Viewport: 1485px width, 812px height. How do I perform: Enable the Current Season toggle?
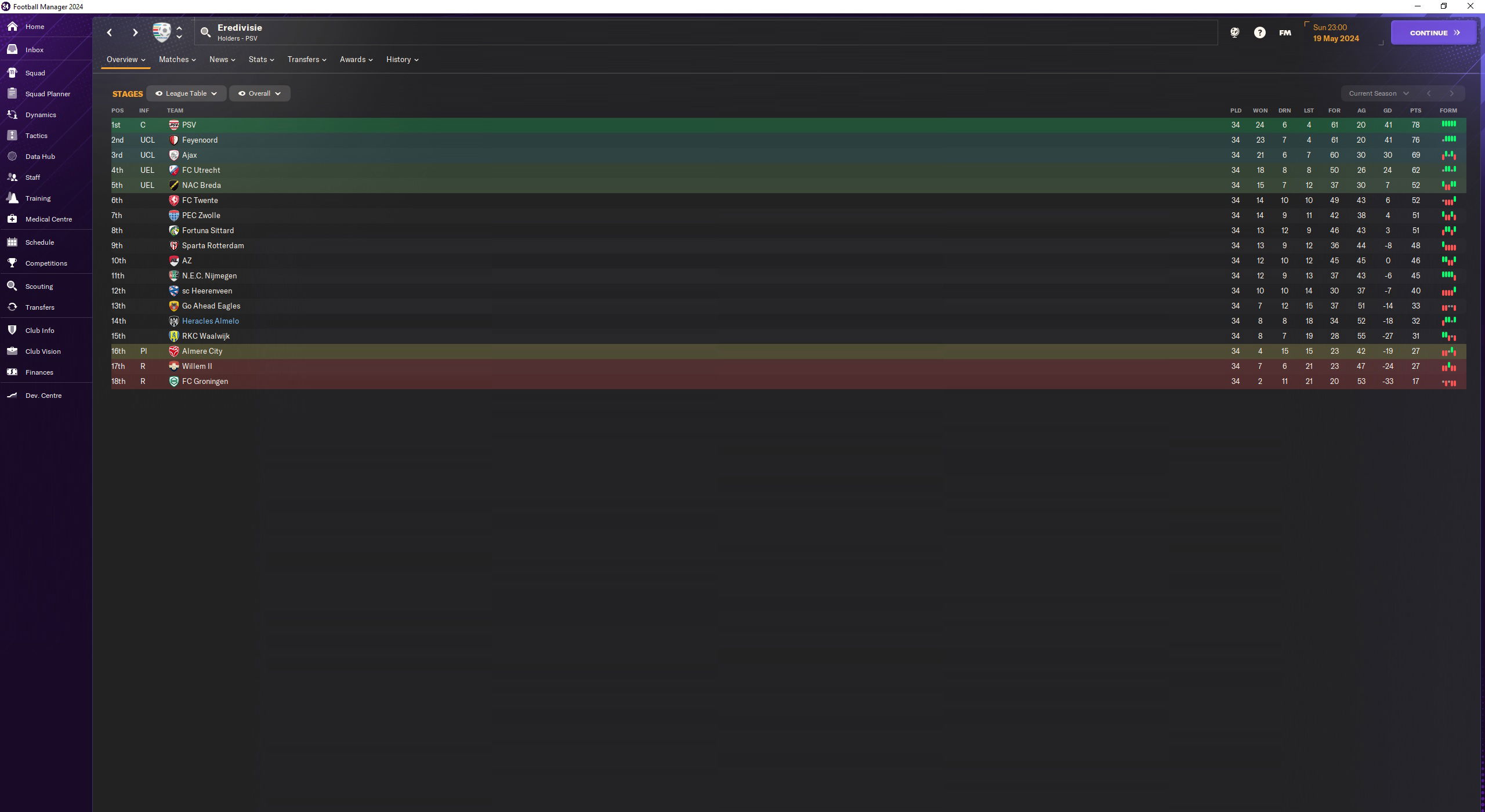[x=1378, y=93]
